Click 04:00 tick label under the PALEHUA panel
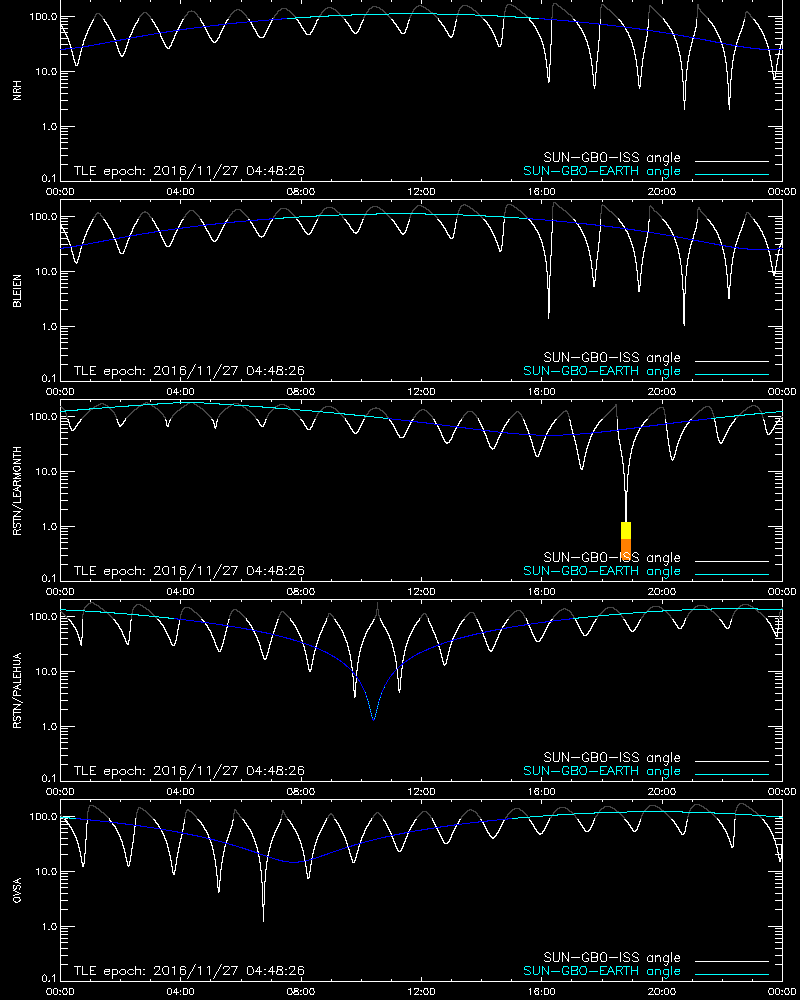This screenshot has height=1000, width=800. pos(181,791)
